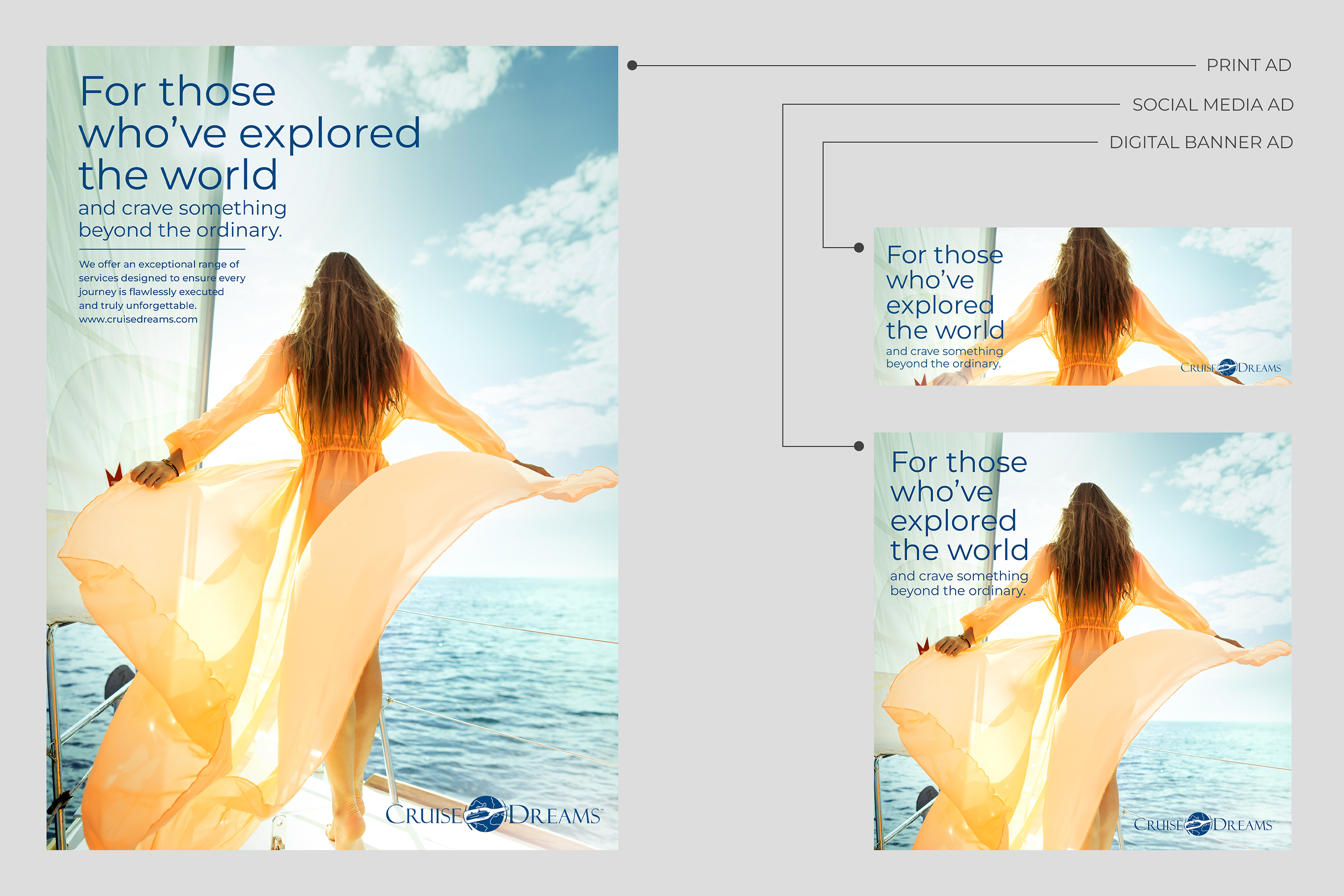Screen dimensions: 1344x896
Task: Click the SOCIAL MEDIA AD label
Action: click(1213, 104)
